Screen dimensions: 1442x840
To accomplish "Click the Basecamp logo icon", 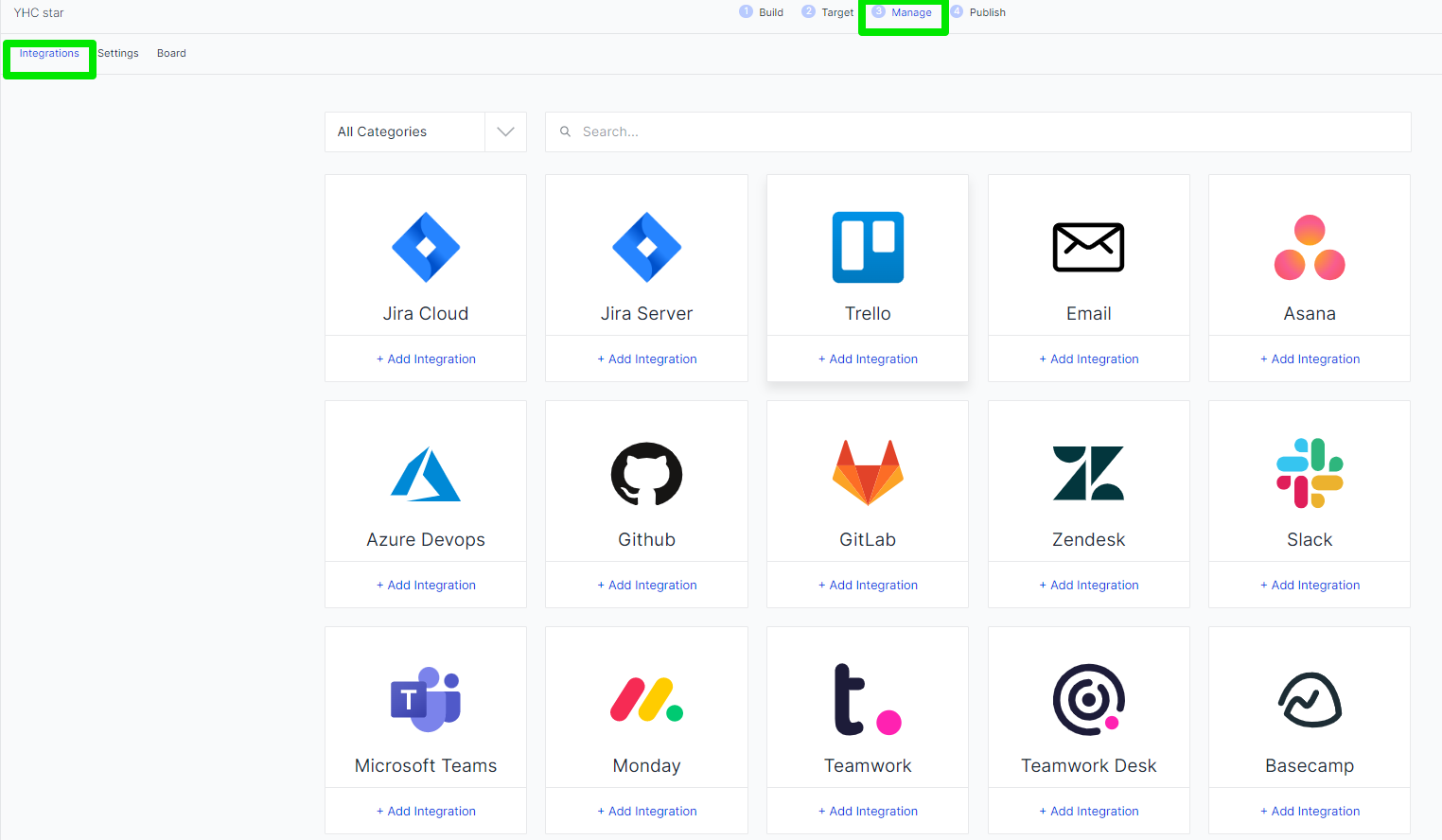I will 1310,700.
